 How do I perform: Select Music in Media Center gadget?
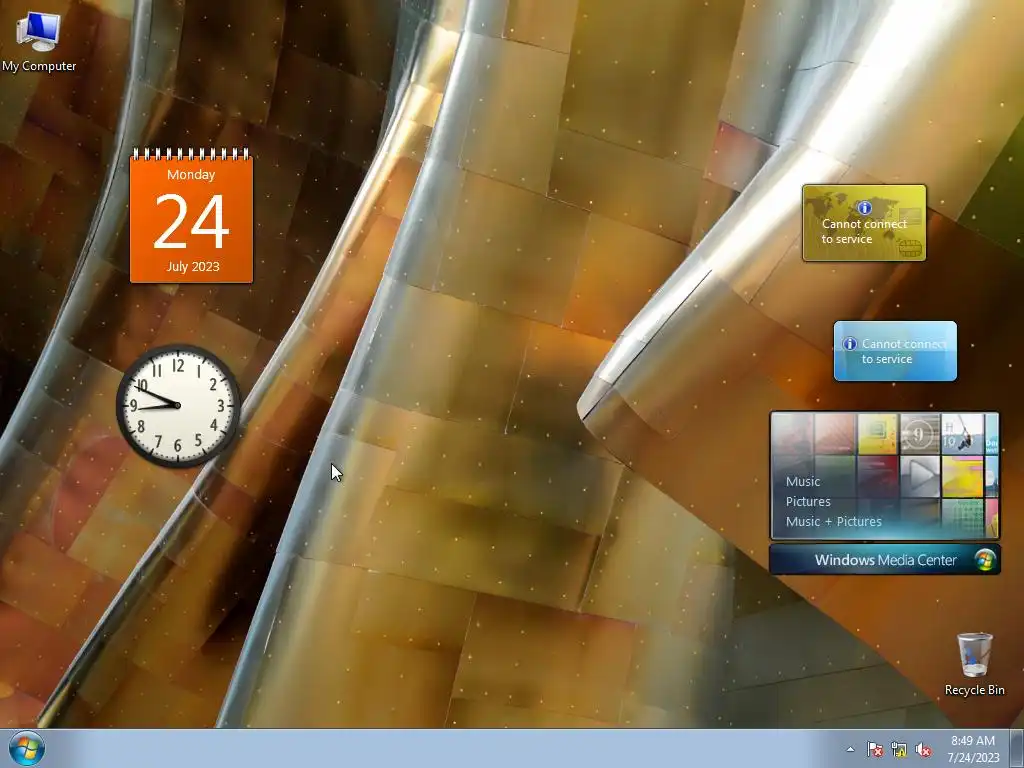coord(803,481)
